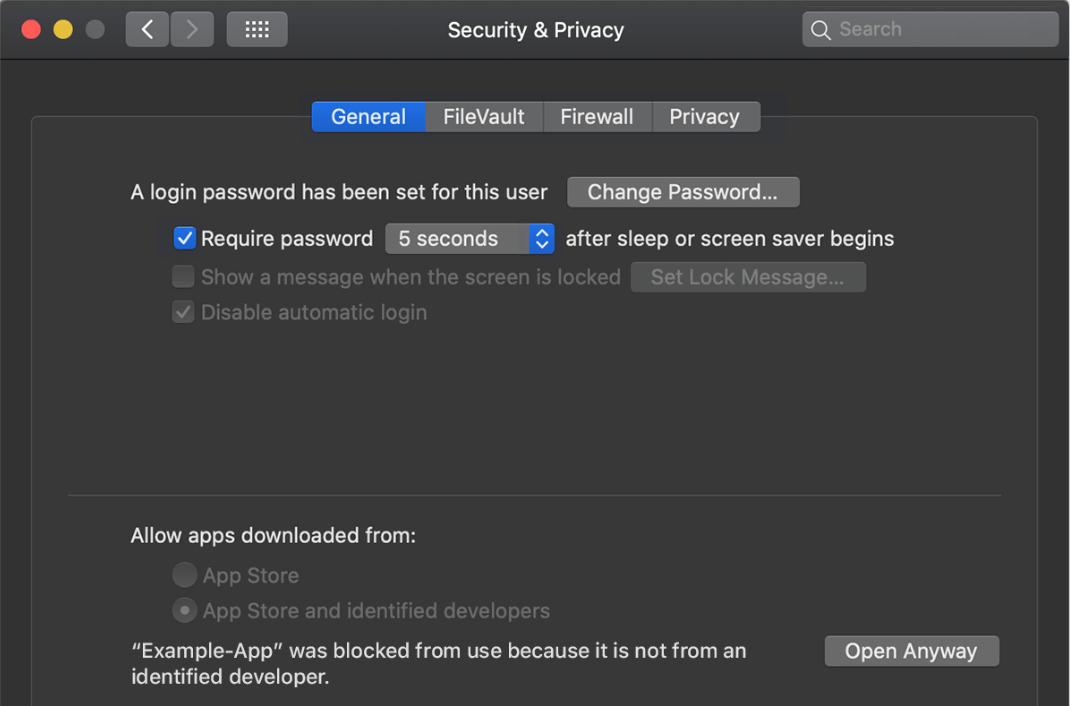Click the search magnifier icon
Image resolution: width=1070 pixels, height=706 pixels.
tap(820, 29)
